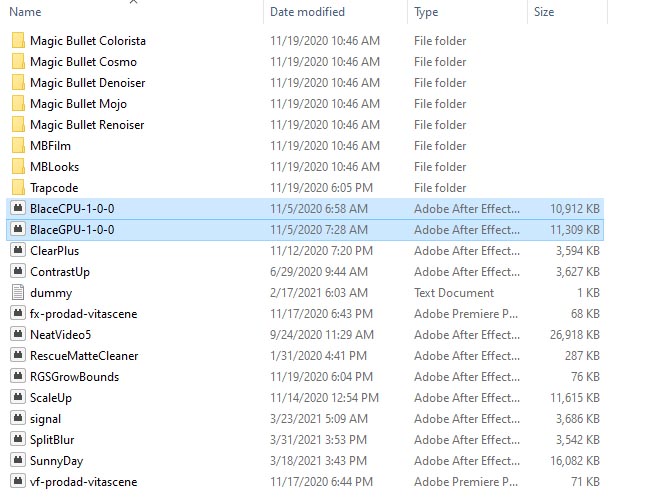Click the Text Document type entry
Image resolution: width=650 pixels, height=502 pixels.
454,293
